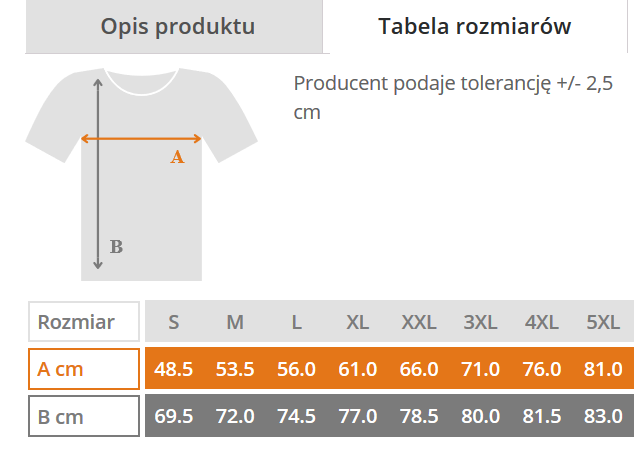The width and height of the screenshot is (637, 462).
Task: Select the 5XL size column header
Action: pos(603,322)
